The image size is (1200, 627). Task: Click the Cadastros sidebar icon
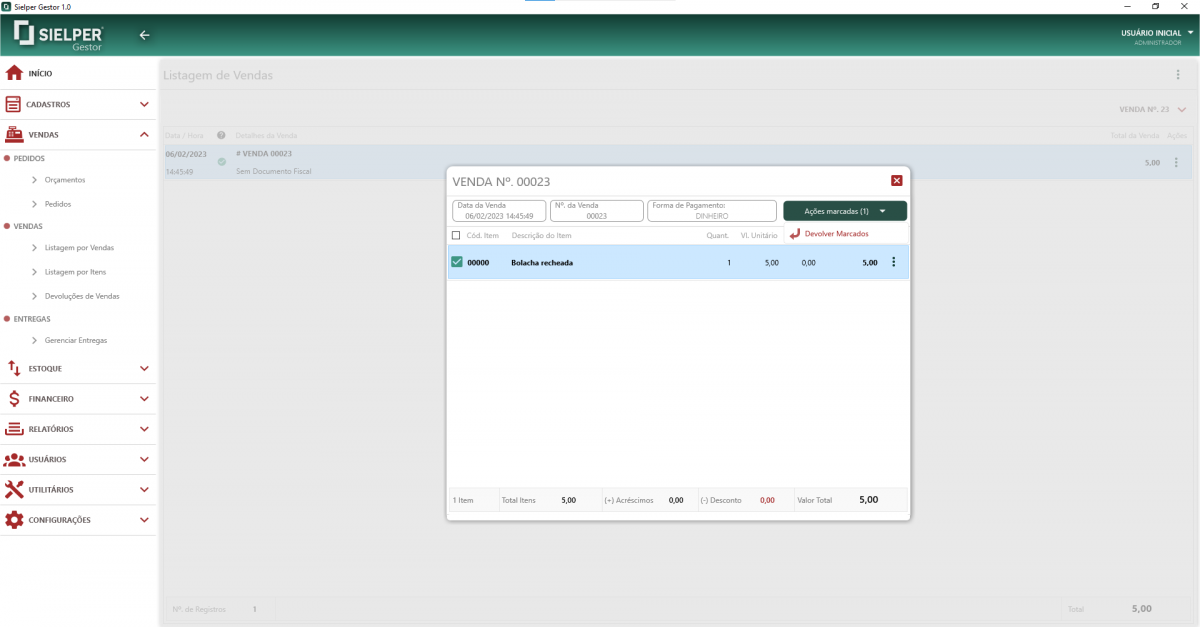14,104
